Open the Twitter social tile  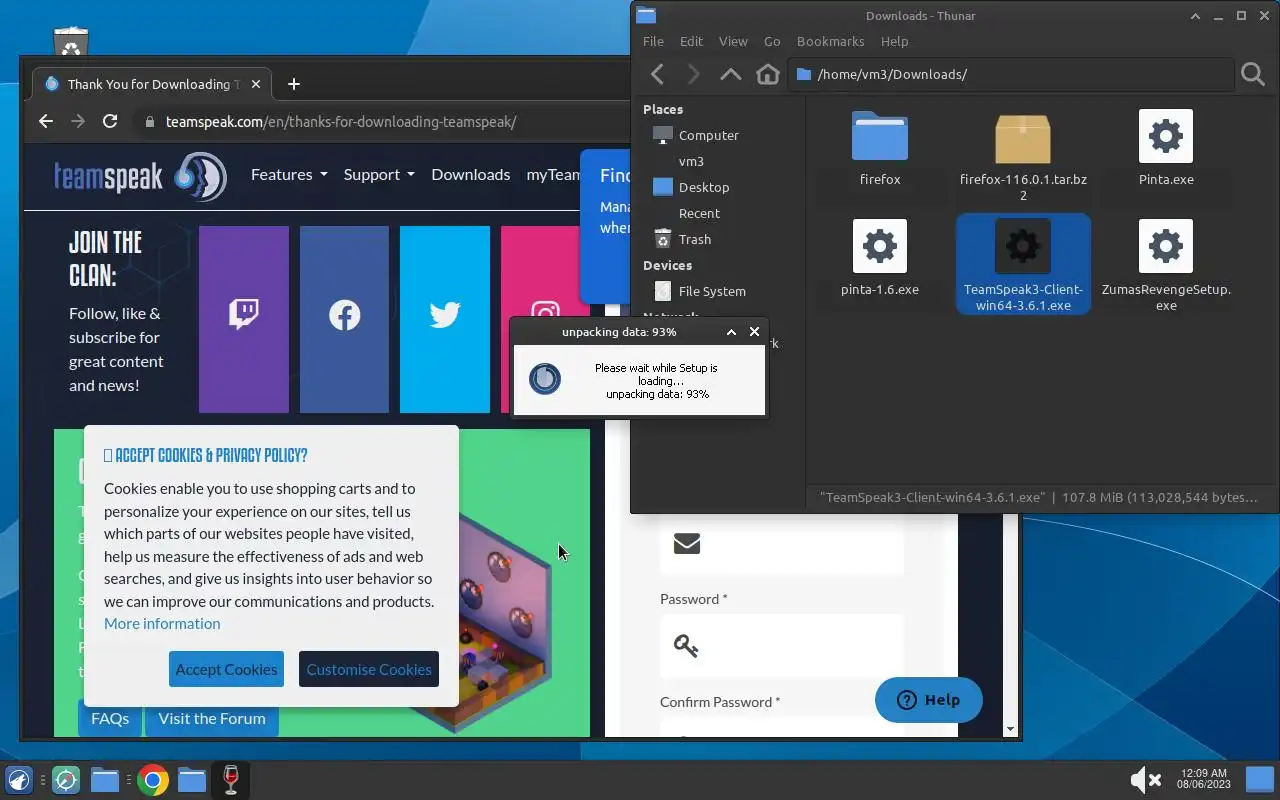pos(445,319)
